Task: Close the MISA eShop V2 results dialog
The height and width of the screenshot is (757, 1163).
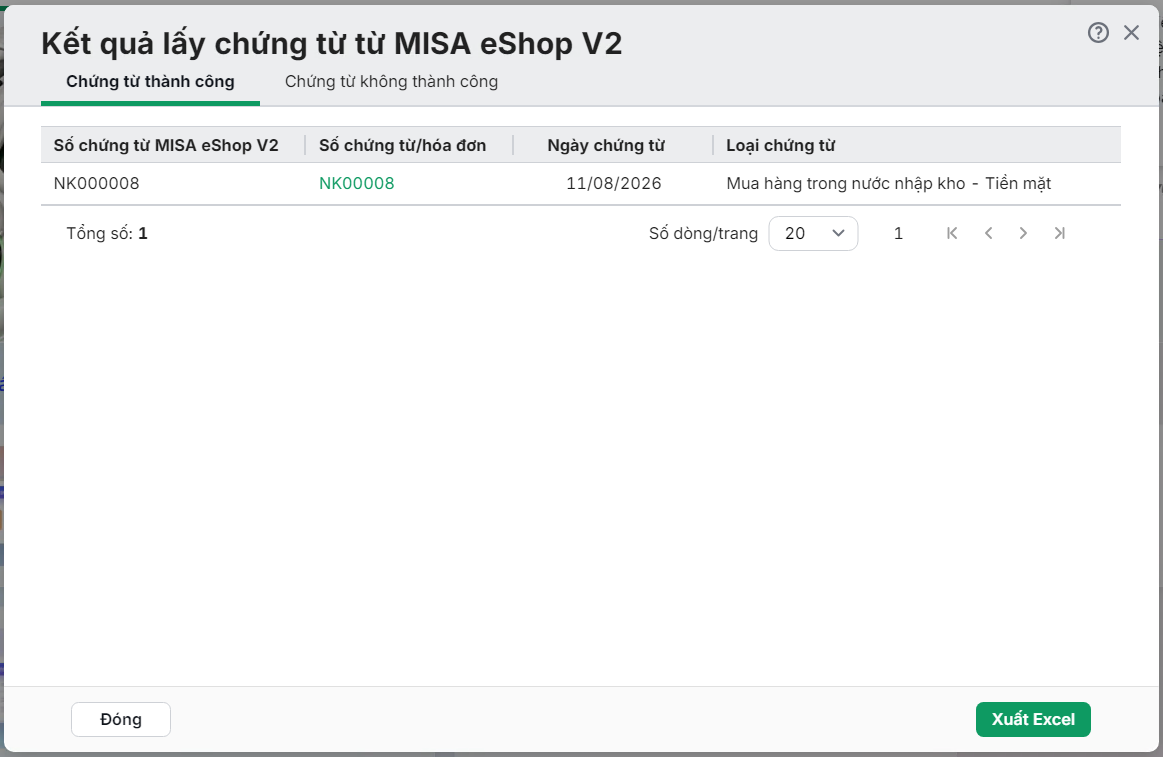Action: tap(1131, 33)
